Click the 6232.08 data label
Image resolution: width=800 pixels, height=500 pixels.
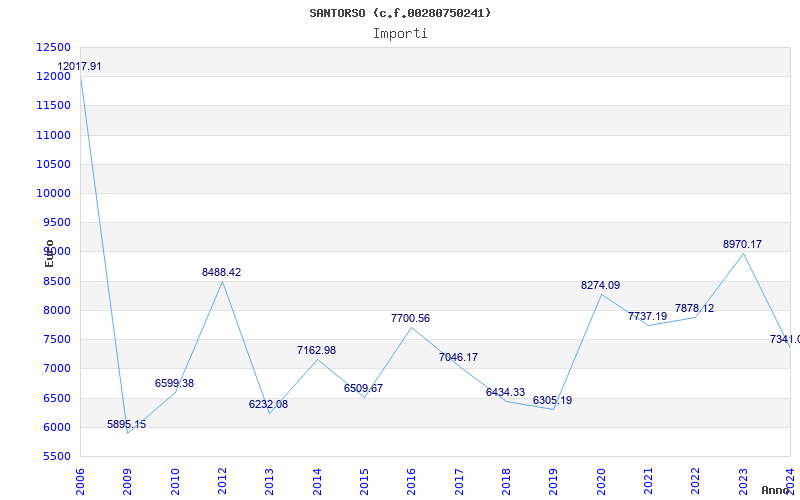(x=268, y=405)
